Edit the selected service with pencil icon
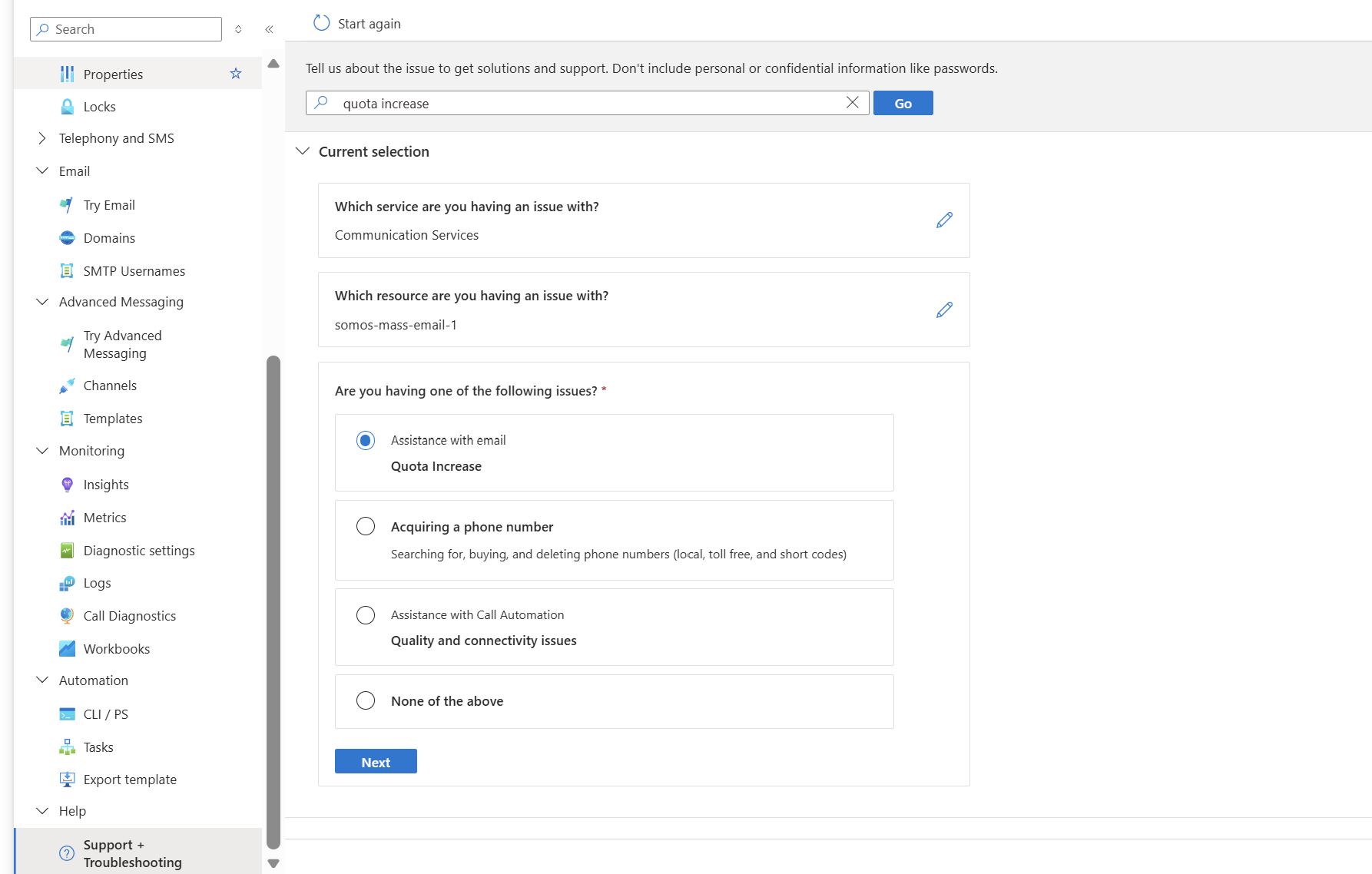This screenshot has width=1372, height=874. pos(944,220)
